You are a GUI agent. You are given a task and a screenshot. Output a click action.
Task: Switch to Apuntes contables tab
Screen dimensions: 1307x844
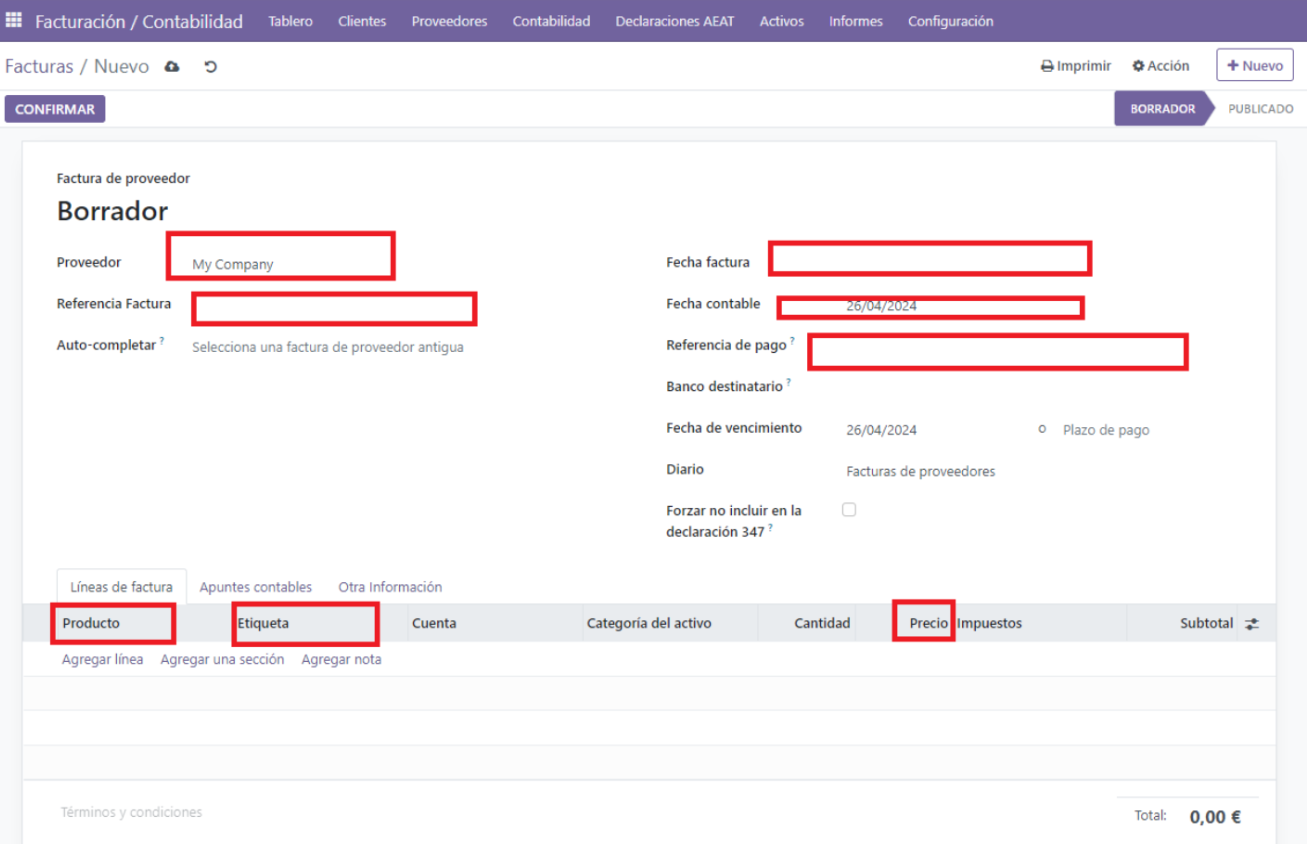pos(256,587)
